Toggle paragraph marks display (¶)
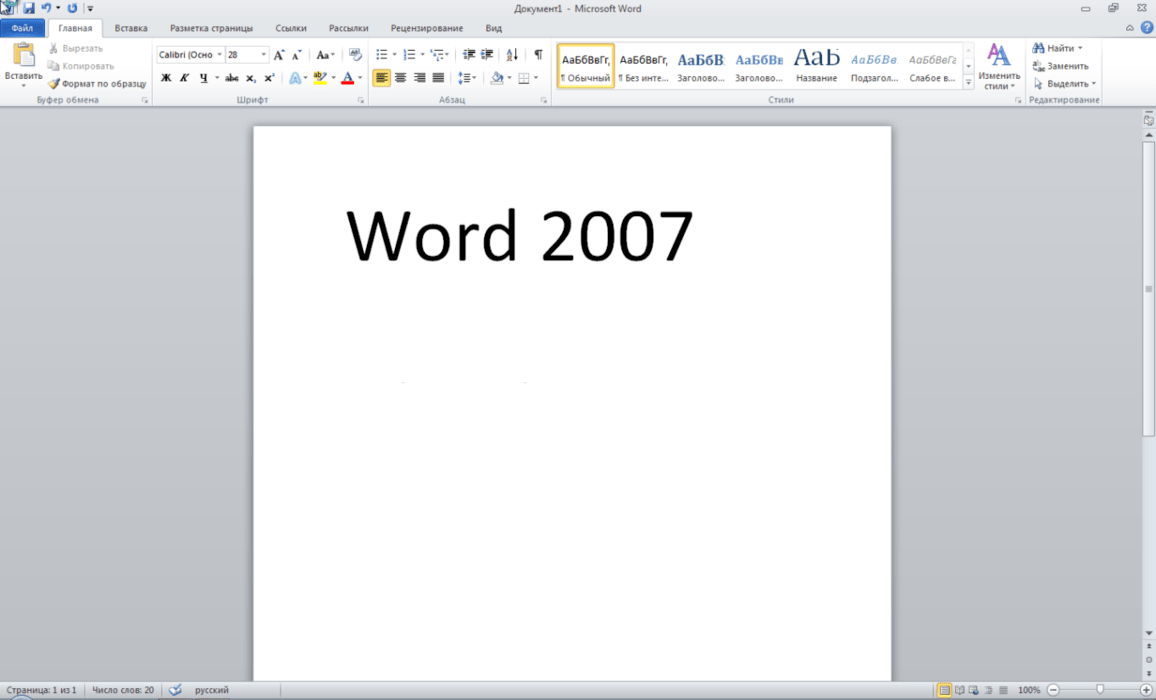Screen dimensions: 1156x700 [x=538, y=55]
